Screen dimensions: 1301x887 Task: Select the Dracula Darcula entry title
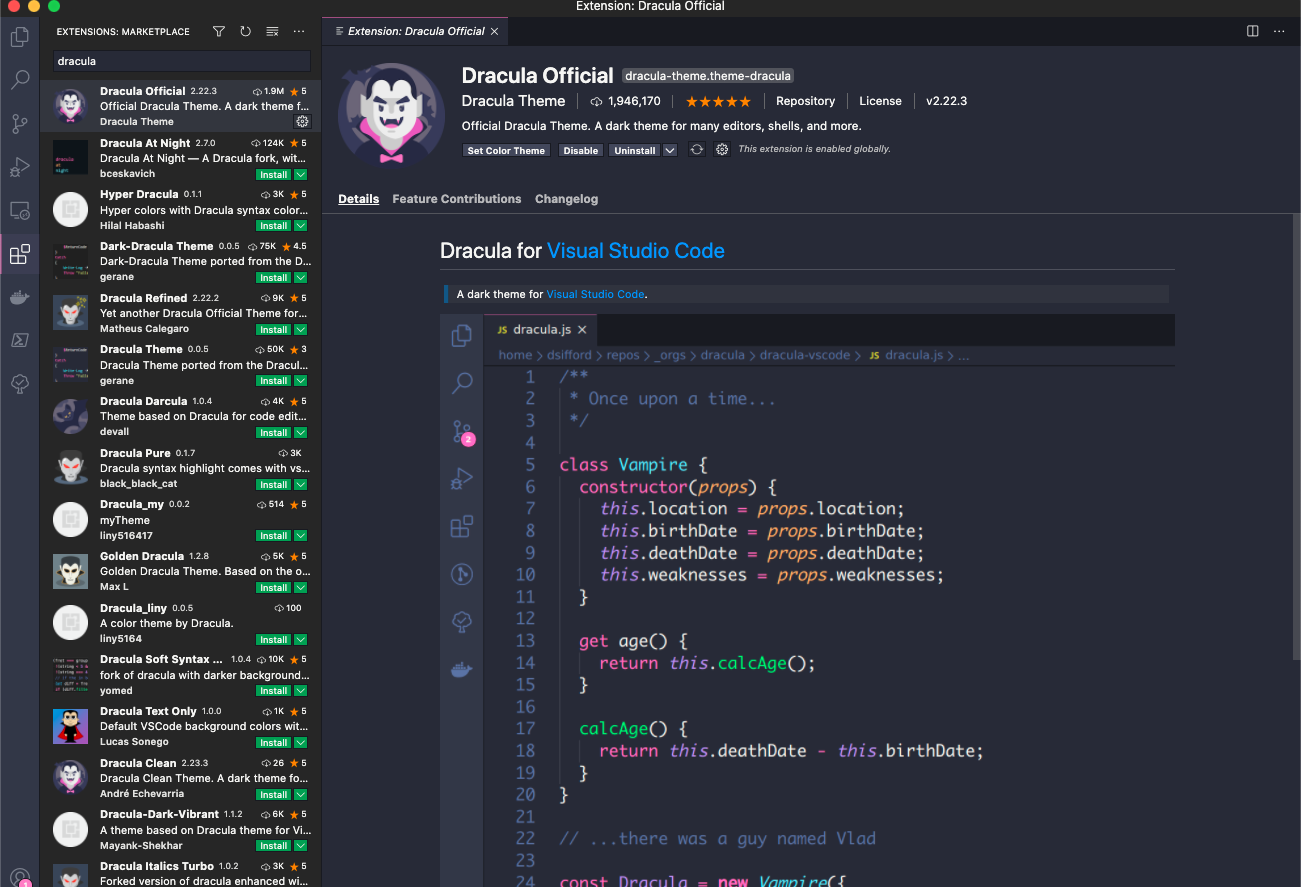tap(144, 401)
